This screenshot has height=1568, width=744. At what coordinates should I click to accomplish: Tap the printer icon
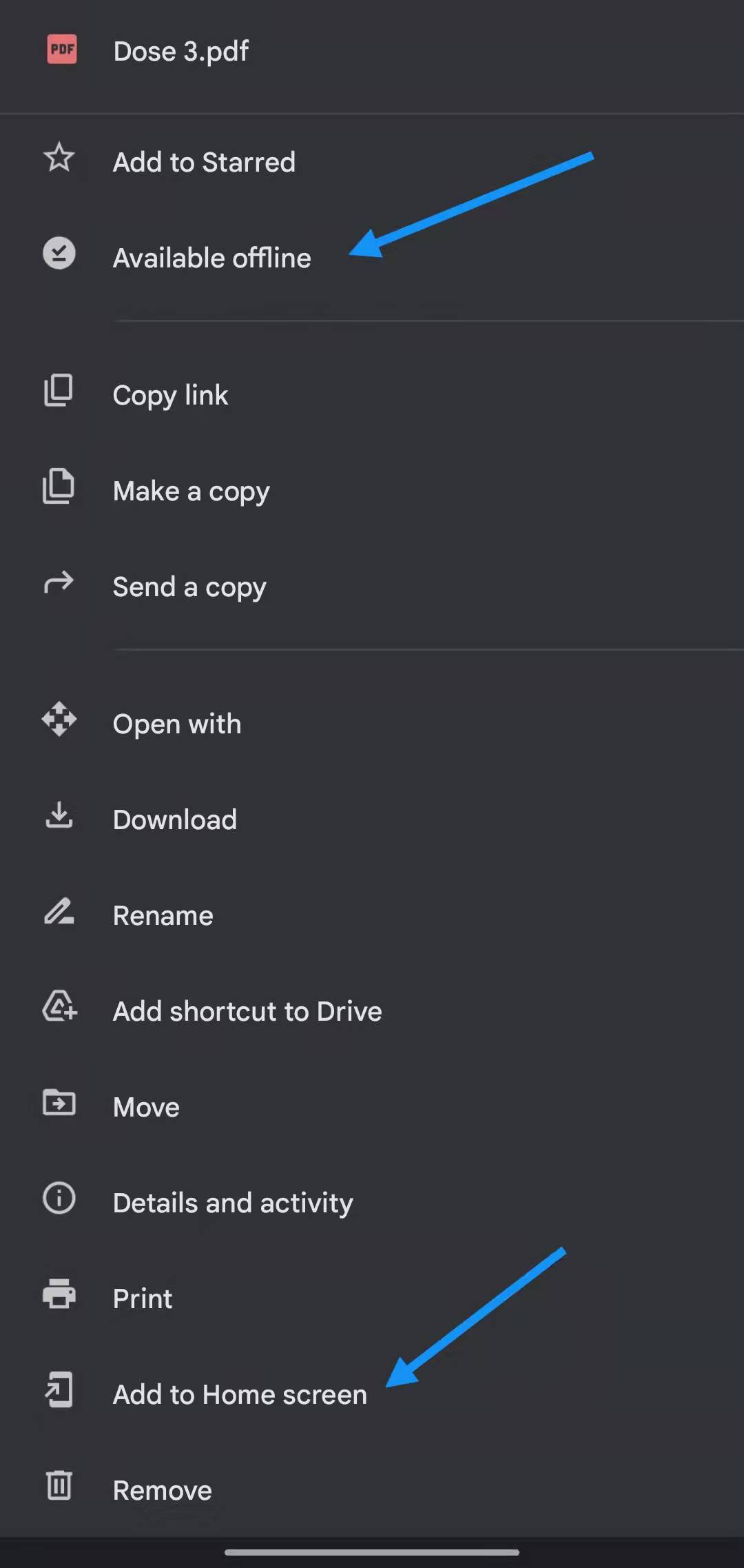coord(59,1294)
